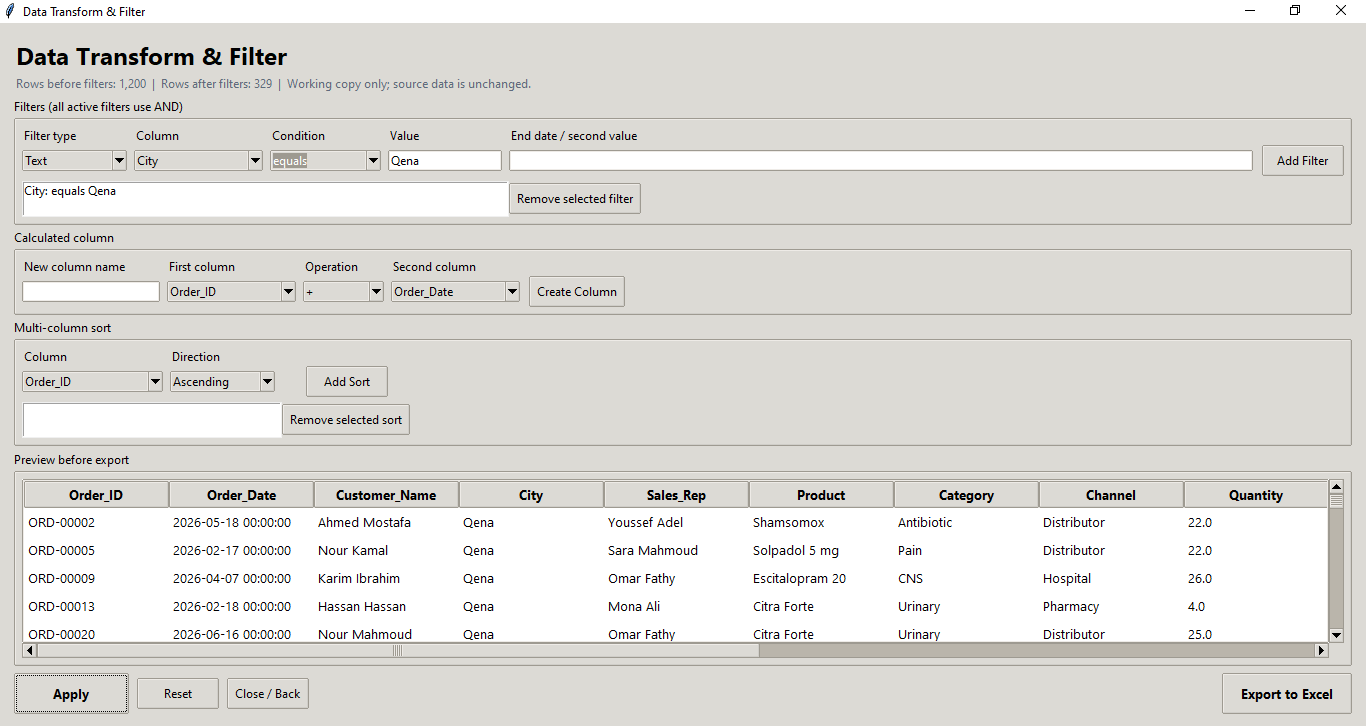This screenshot has width=1366, height=726.
Task: Click the Close / Back button
Action: tap(268, 694)
